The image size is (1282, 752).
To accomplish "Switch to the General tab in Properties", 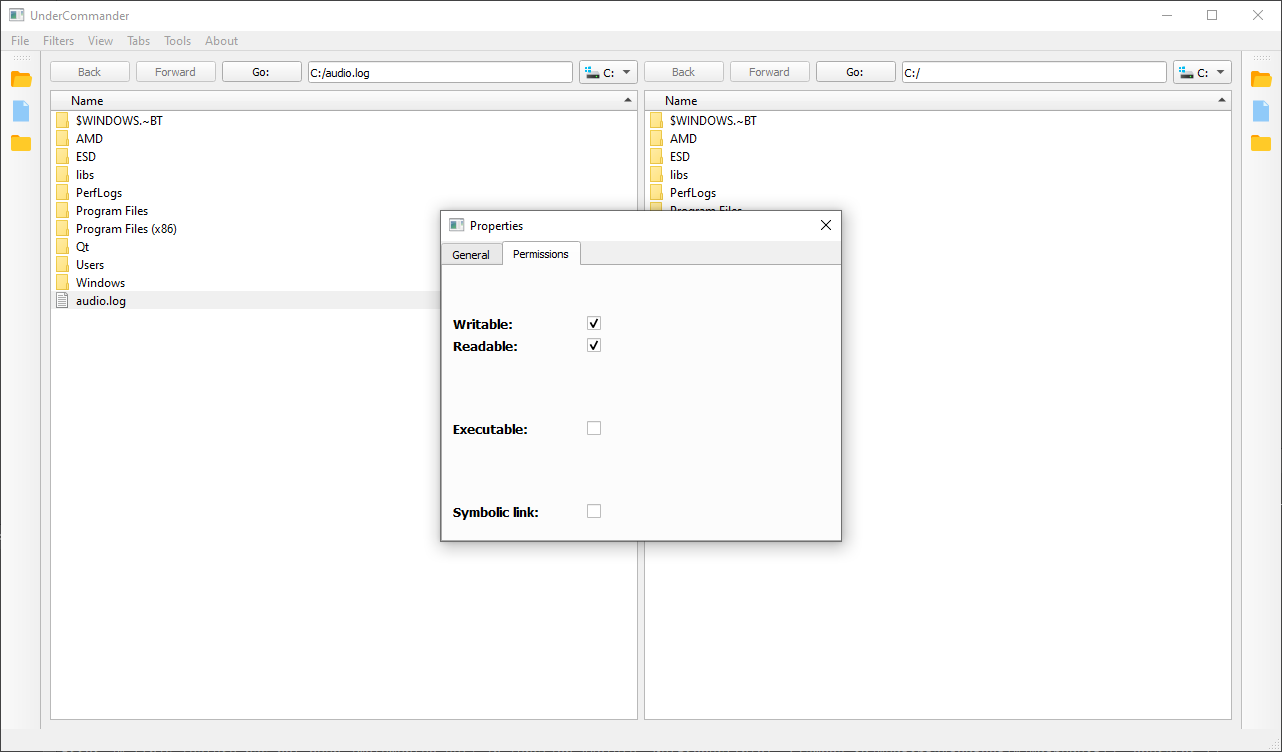I will point(471,255).
